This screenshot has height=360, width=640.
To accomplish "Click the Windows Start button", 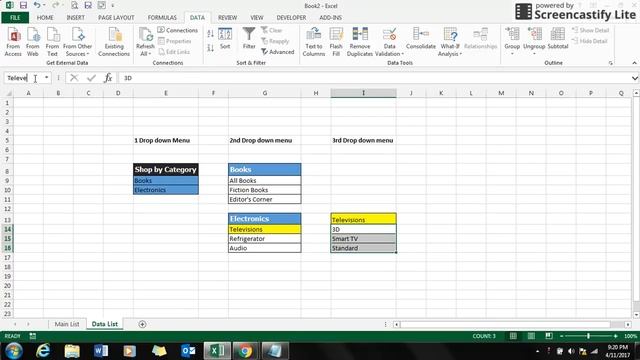I will tap(14, 351).
